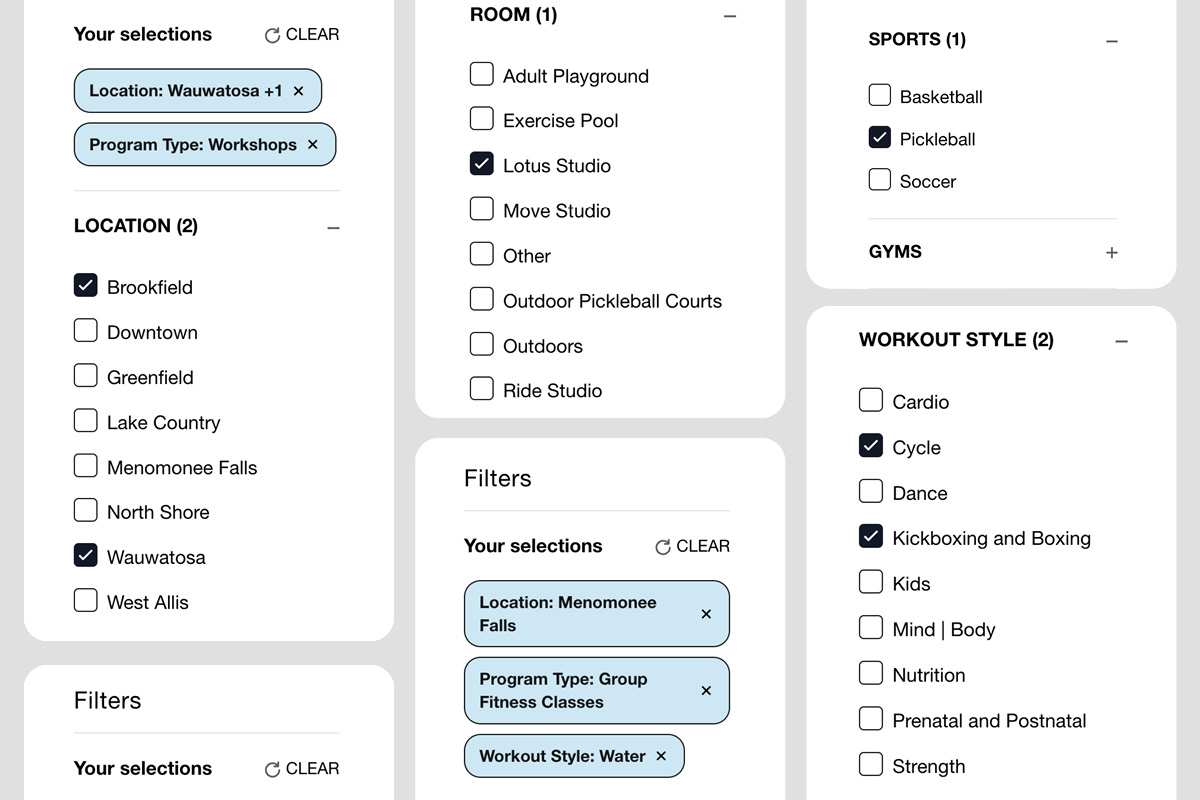Check the Strength workout style
This screenshot has height=800, width=1200.
coord(871,765)
